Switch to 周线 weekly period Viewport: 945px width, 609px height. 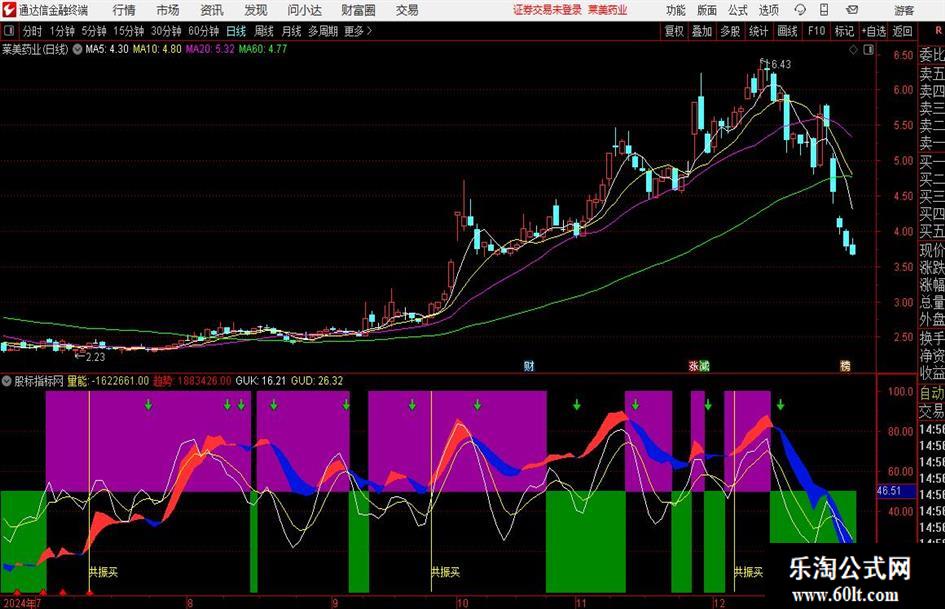click(263, 31)
